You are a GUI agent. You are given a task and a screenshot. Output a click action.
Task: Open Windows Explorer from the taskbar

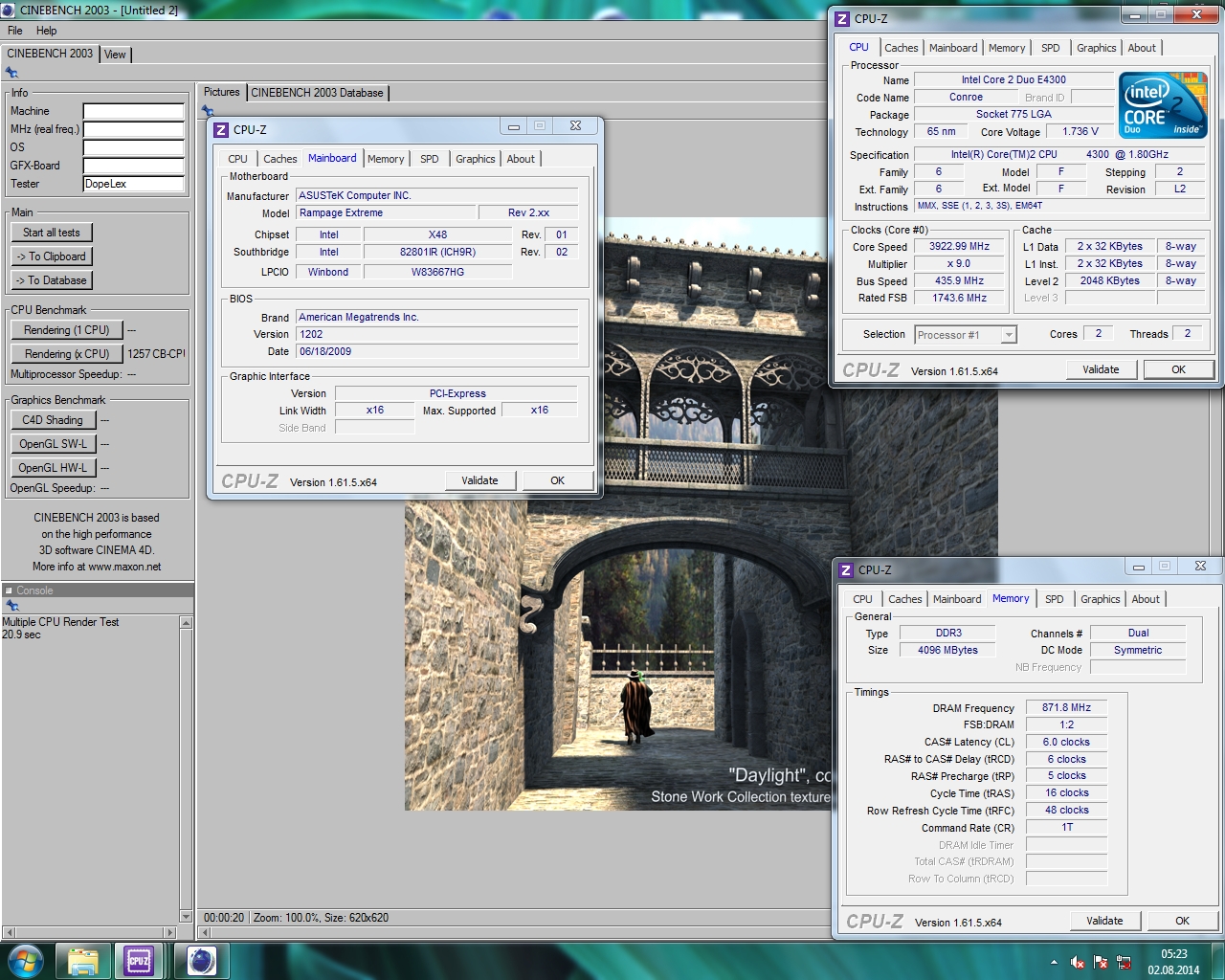click(x=83, y=961)
